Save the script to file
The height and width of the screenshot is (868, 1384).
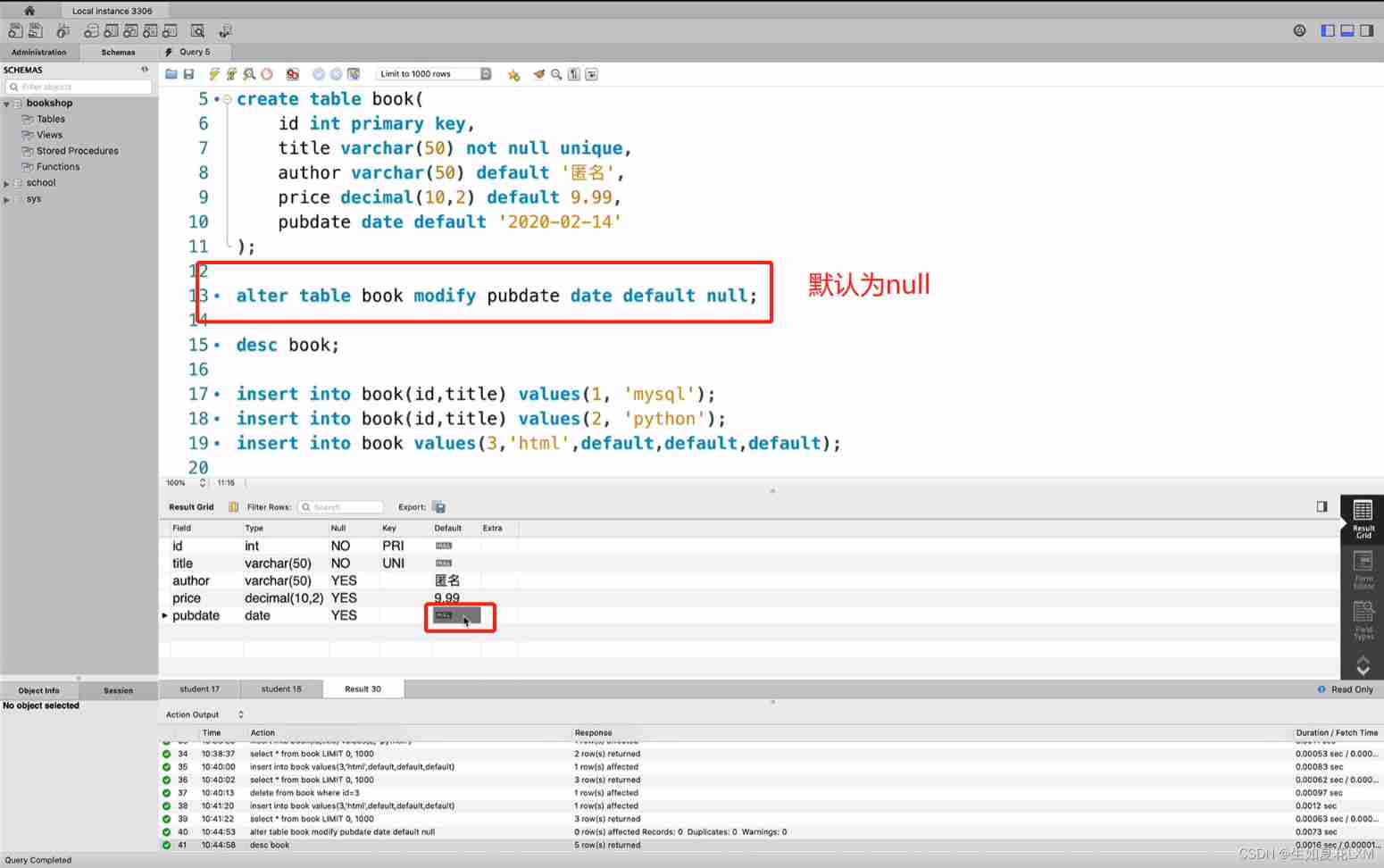point(188,74)
